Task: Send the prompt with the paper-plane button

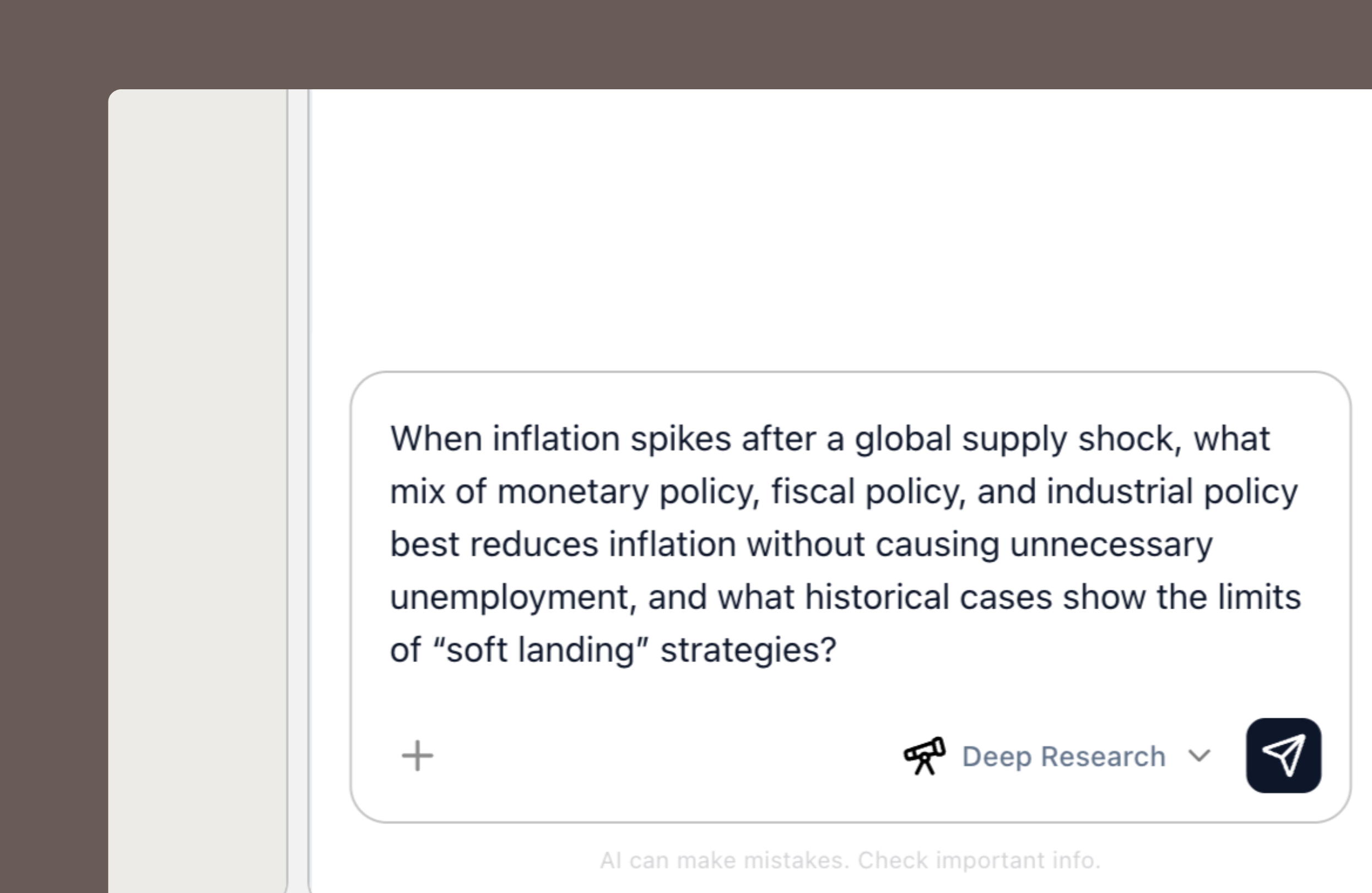Action: tap(1283, 756)
